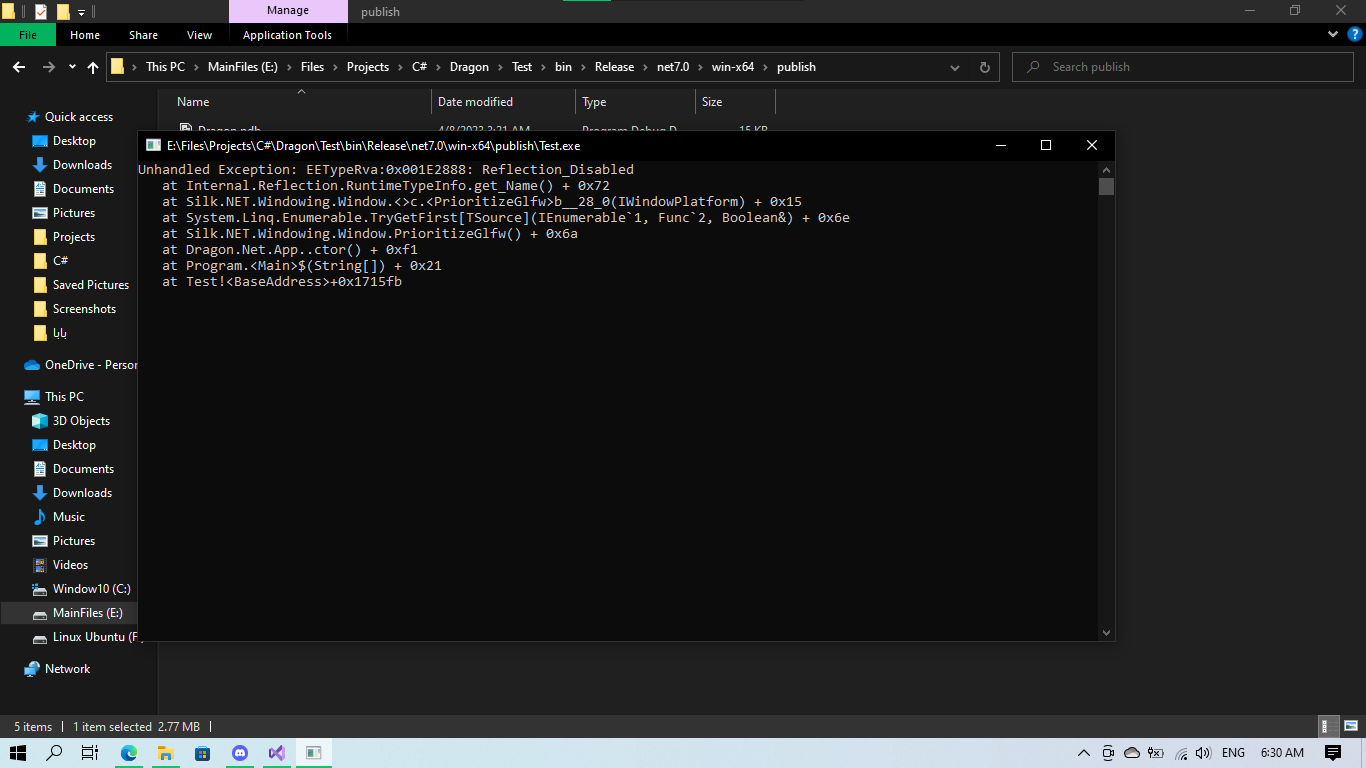
Task: Open taskbar Search
Action: coord(55,753)
